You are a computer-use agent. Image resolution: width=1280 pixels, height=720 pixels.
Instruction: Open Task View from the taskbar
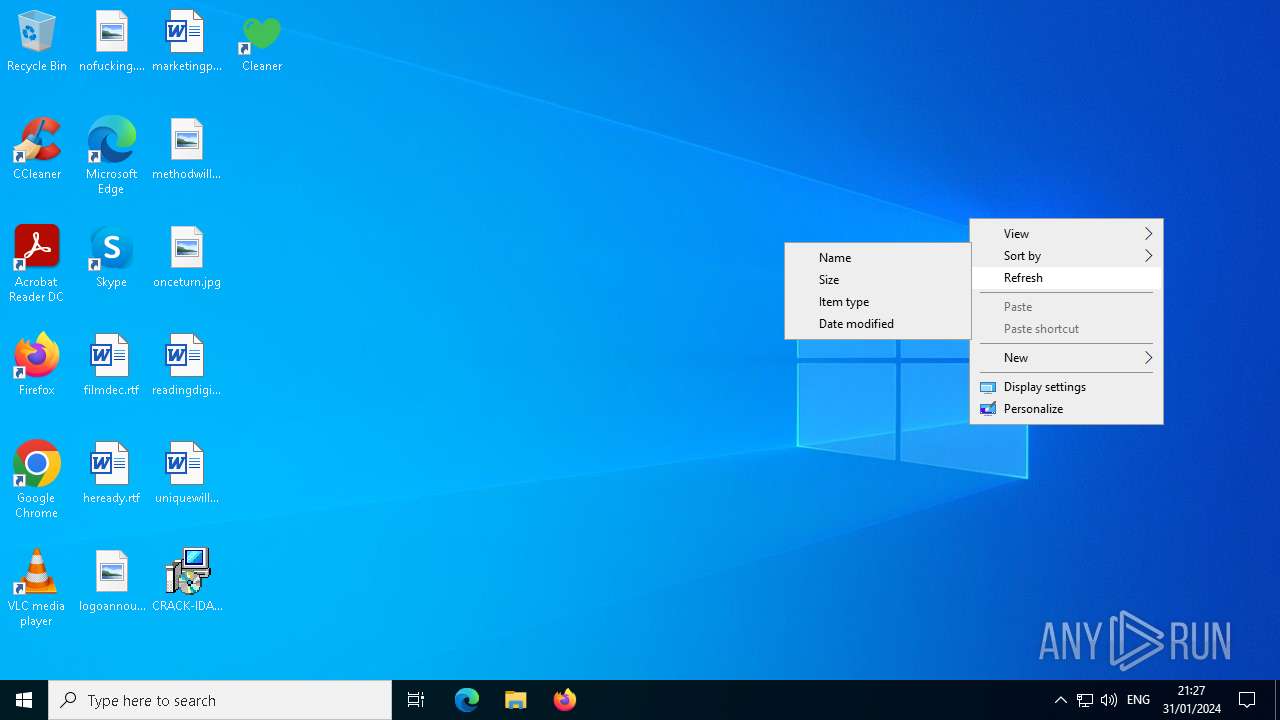pyautogui.click(x=416, y=700)
